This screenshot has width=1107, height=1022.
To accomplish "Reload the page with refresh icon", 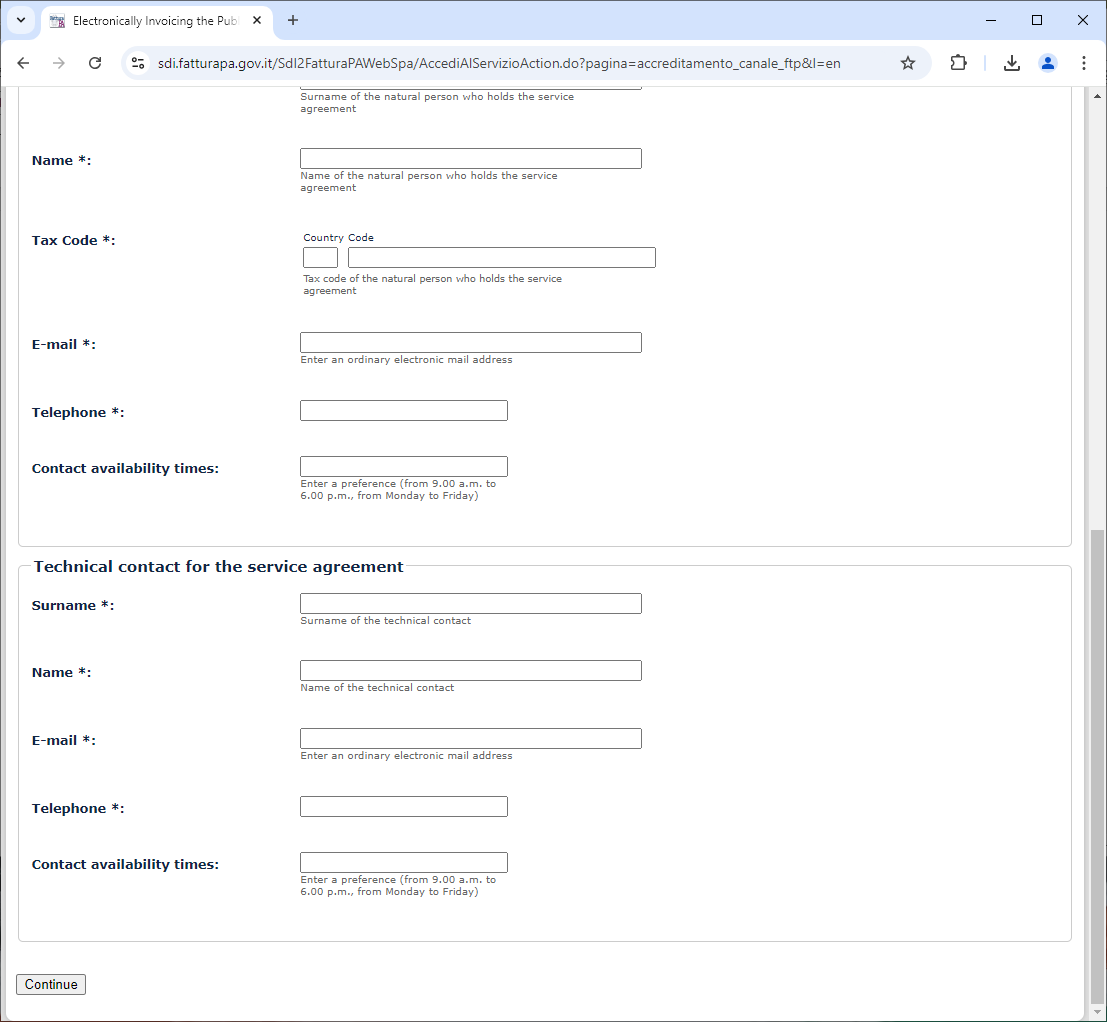I will tap(95, 63).
